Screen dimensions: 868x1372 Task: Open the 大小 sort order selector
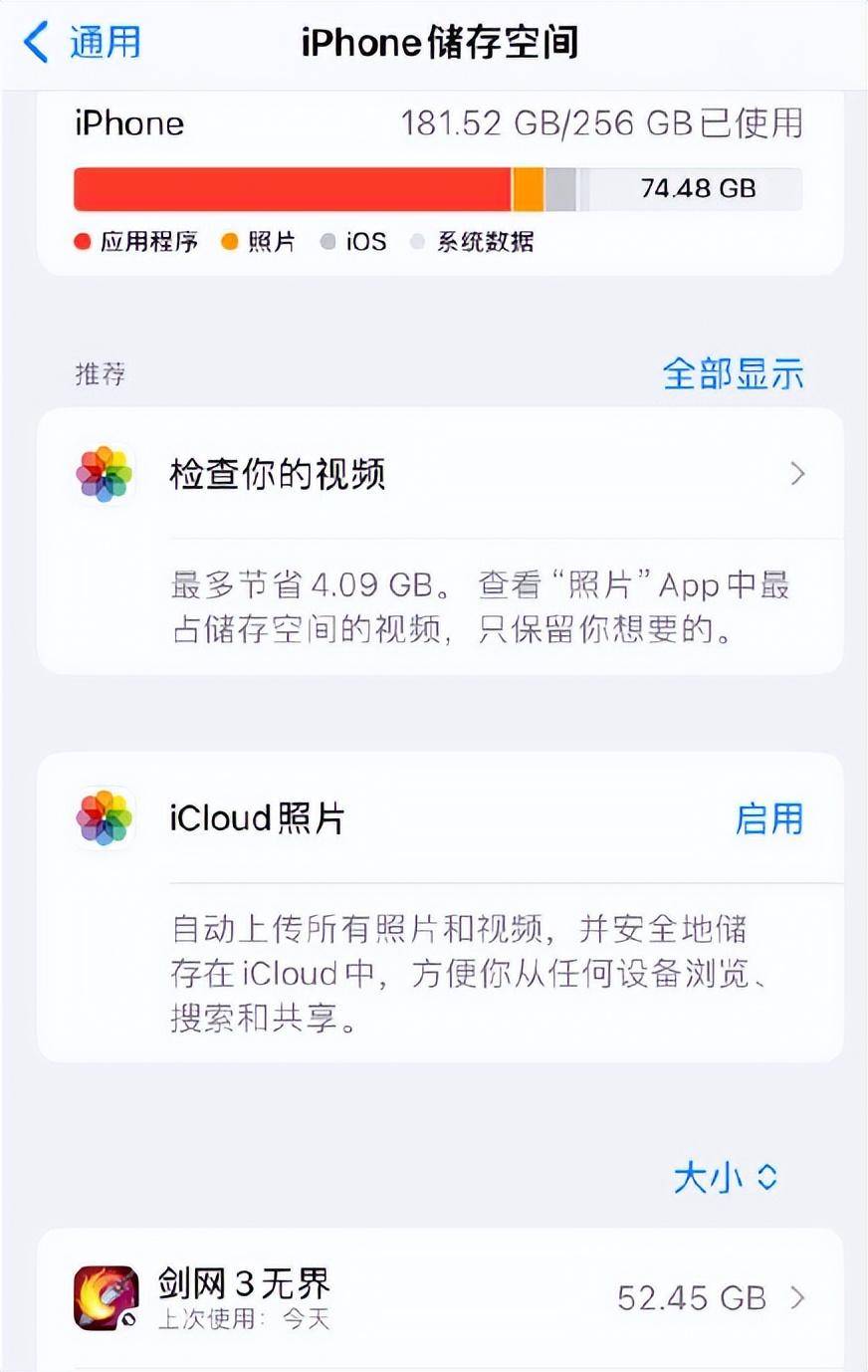pyautogui.click(x=726, y=1177)
